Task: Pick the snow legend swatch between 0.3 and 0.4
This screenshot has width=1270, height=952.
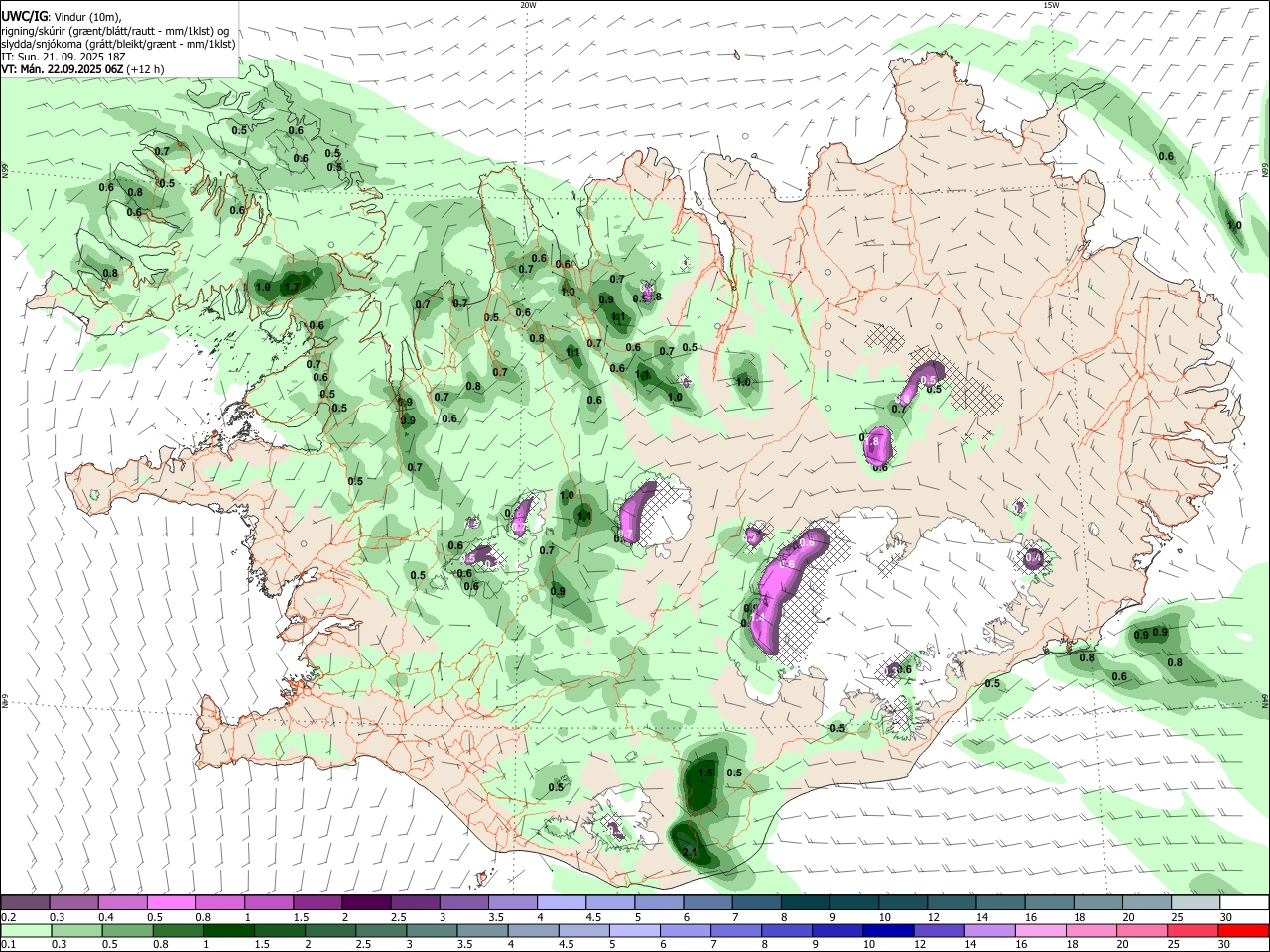Action: click(x=73, y=903)
